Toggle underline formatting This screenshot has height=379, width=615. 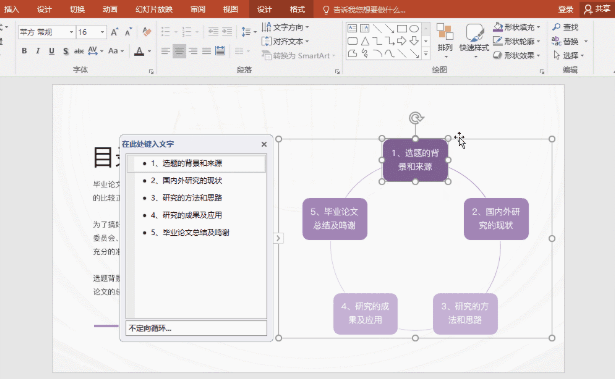51,51
